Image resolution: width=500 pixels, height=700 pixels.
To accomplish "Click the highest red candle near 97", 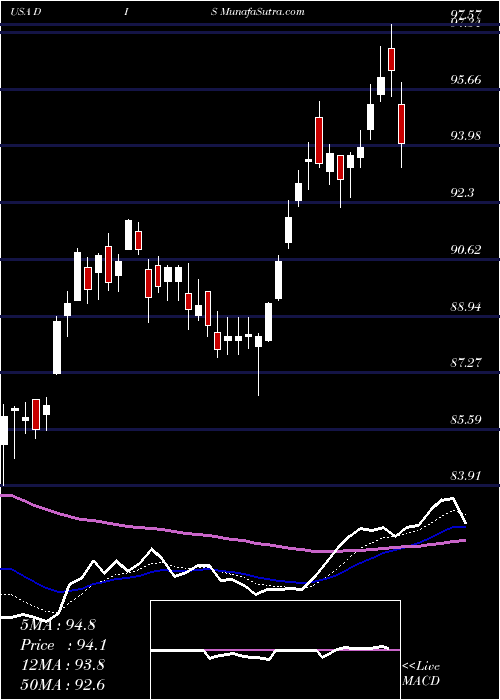I will coord(392,59).
